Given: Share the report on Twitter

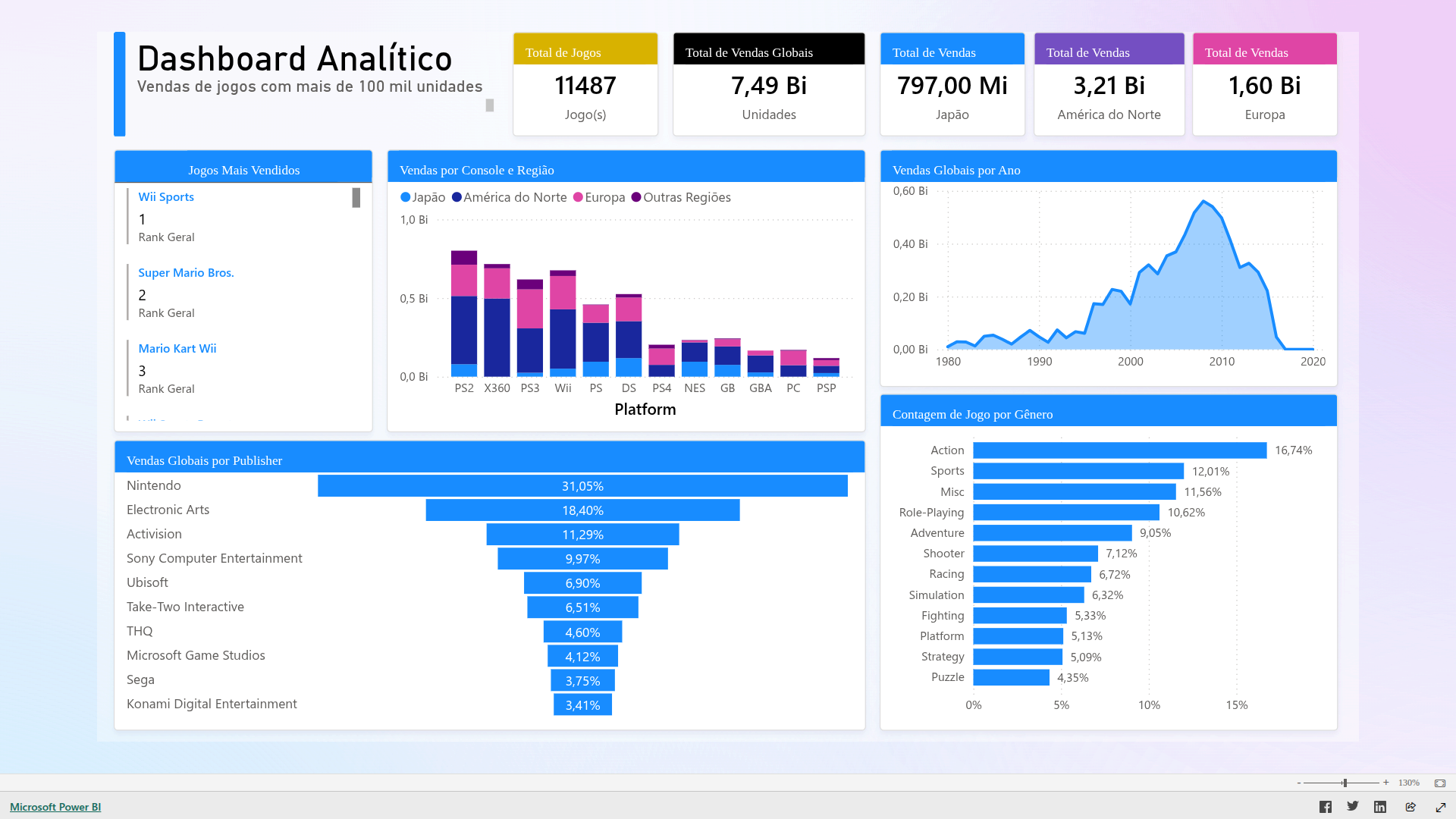Looking at the screenshot, I should [x=1352, y=806].
